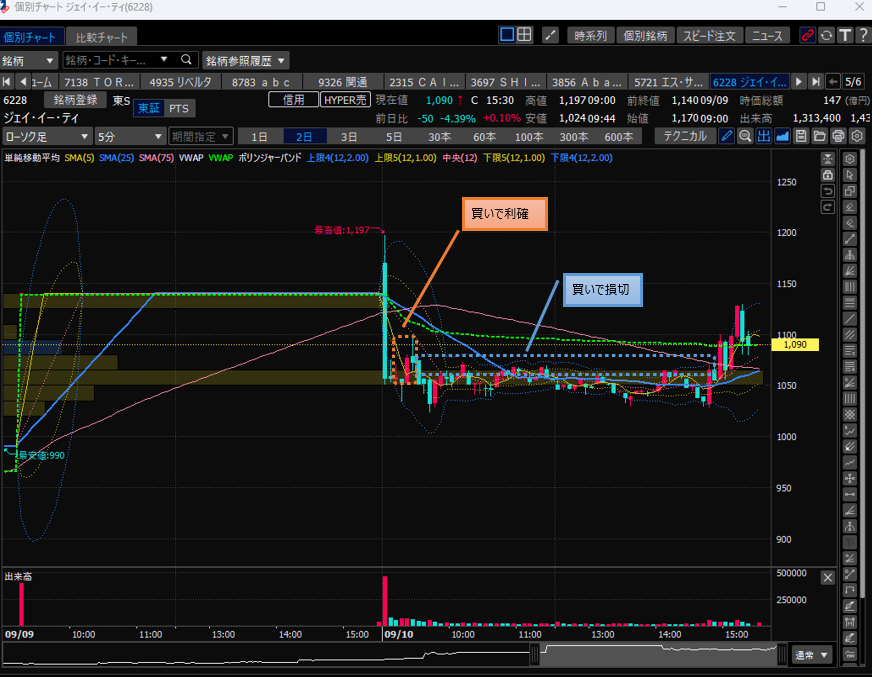Screen dimensions: 872x677
Task: Click the 銘柄登録 button
Action: pyautogui.click(x=76, y=100)
